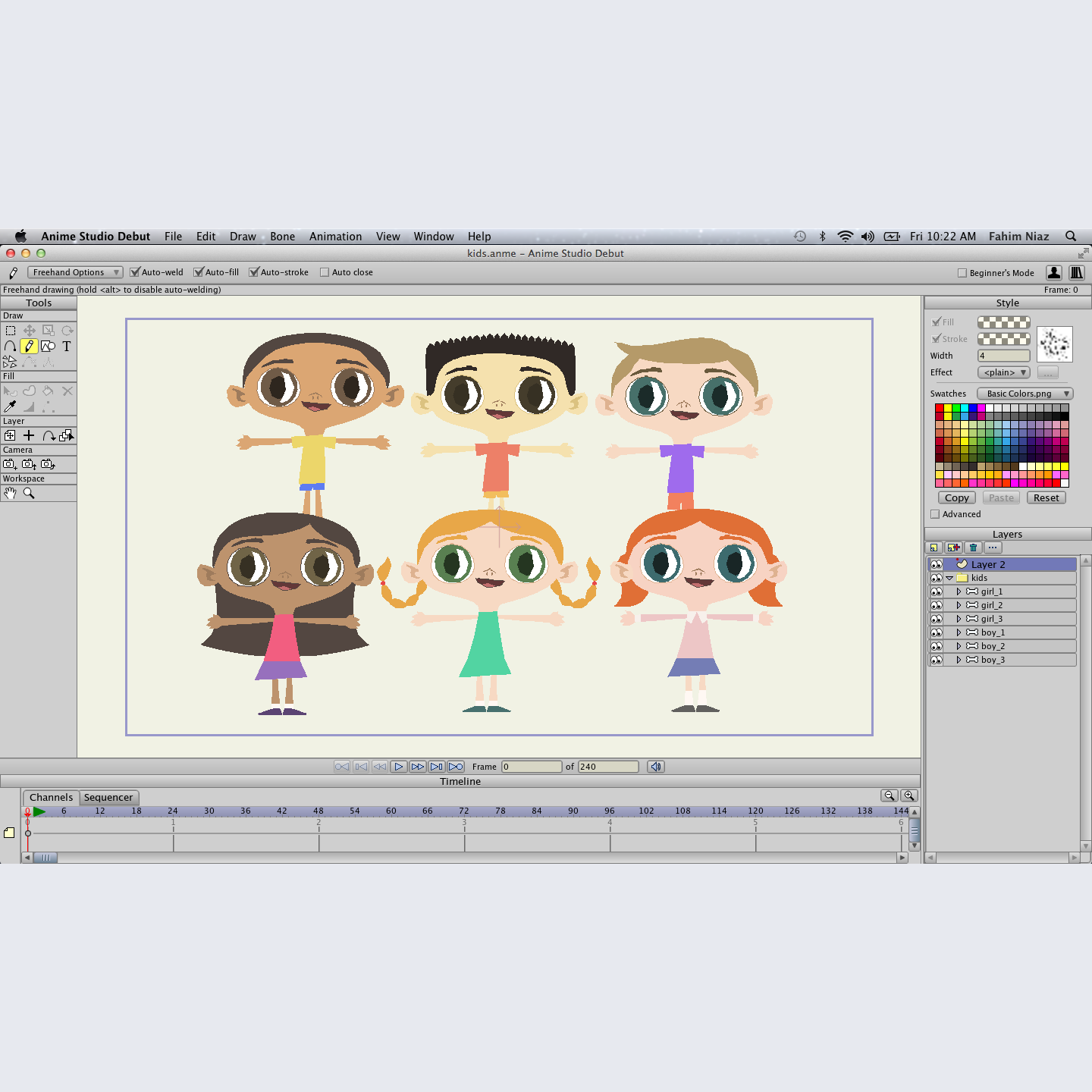The width and height of the screenshot is (1092, 1092).
Task: Collapse the kids group layer
Action: [949, 578]
